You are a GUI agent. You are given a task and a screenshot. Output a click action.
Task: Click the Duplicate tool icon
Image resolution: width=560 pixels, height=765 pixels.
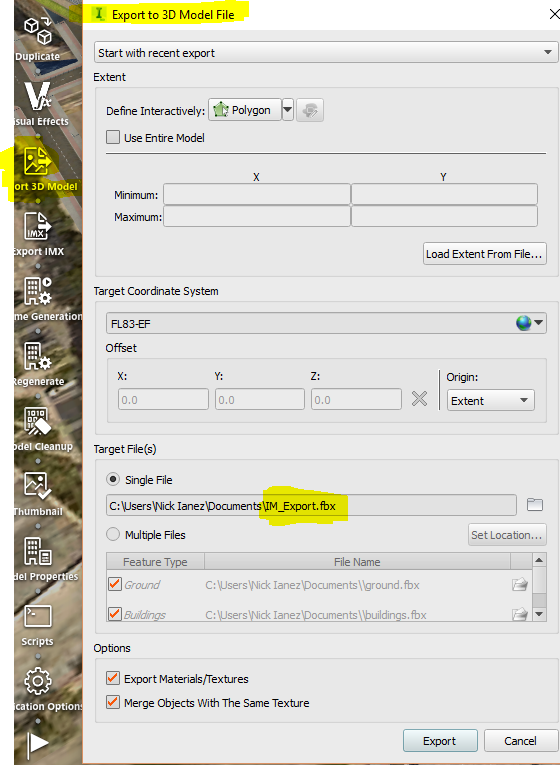point(38,31)
